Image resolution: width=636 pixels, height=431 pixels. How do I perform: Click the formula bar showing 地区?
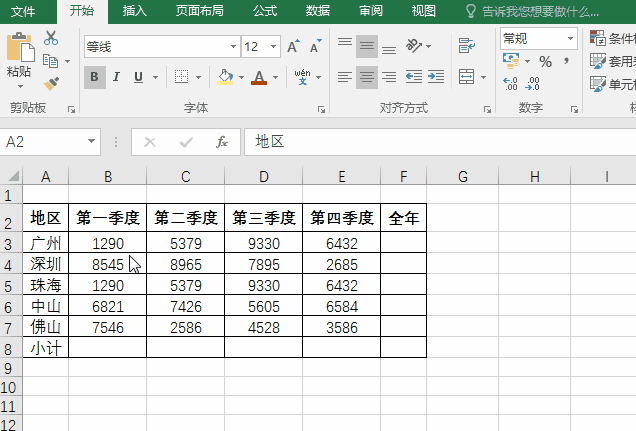click(x=440, y=142)
